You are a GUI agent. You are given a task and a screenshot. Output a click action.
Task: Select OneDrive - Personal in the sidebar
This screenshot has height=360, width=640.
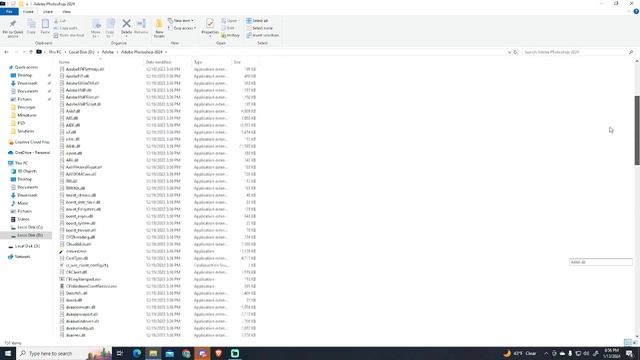(x=29, y=153)
